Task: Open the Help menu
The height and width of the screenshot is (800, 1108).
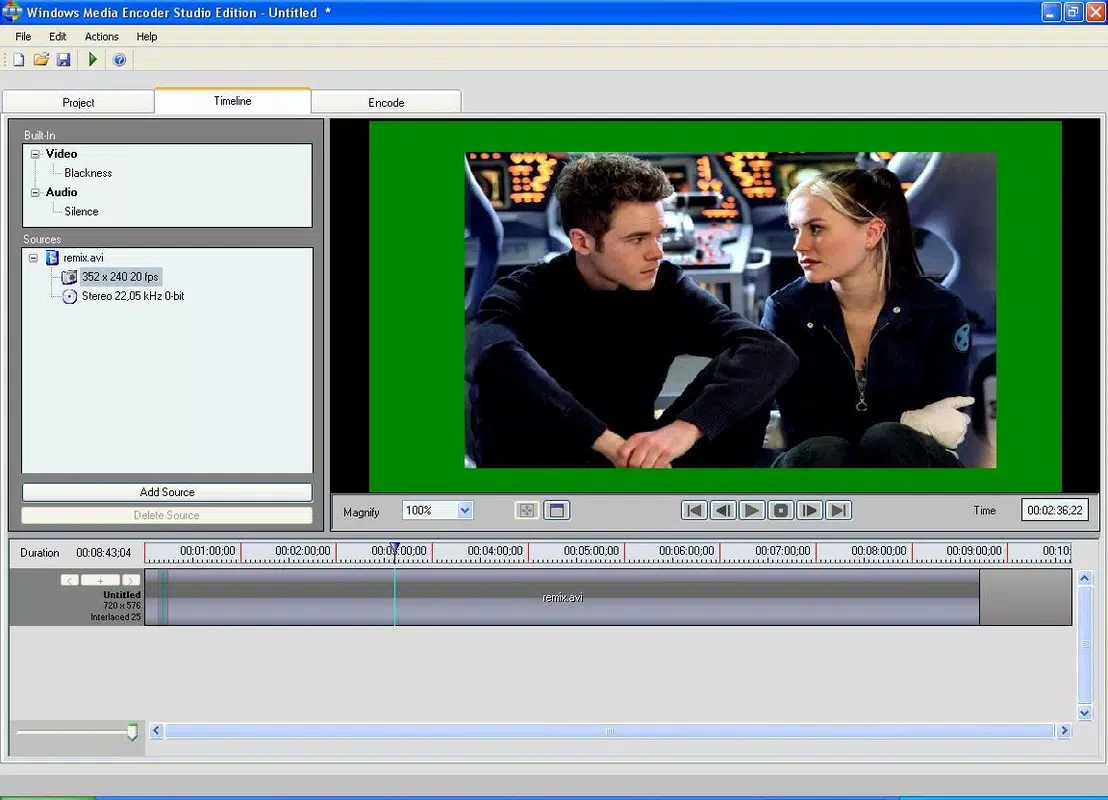Action: point(146,37)
